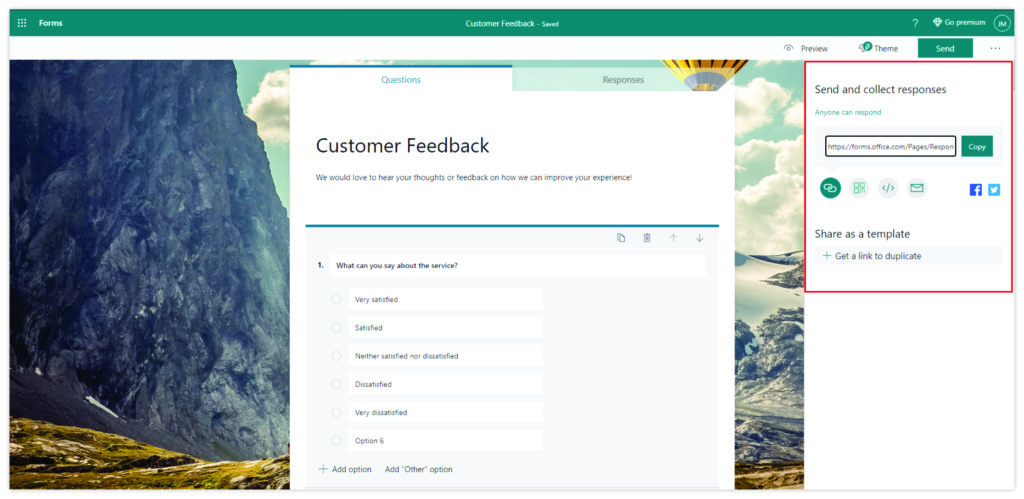Click the Copy link button
The width and height of the screenshot is (1024, 499).
tap(977, 146)
